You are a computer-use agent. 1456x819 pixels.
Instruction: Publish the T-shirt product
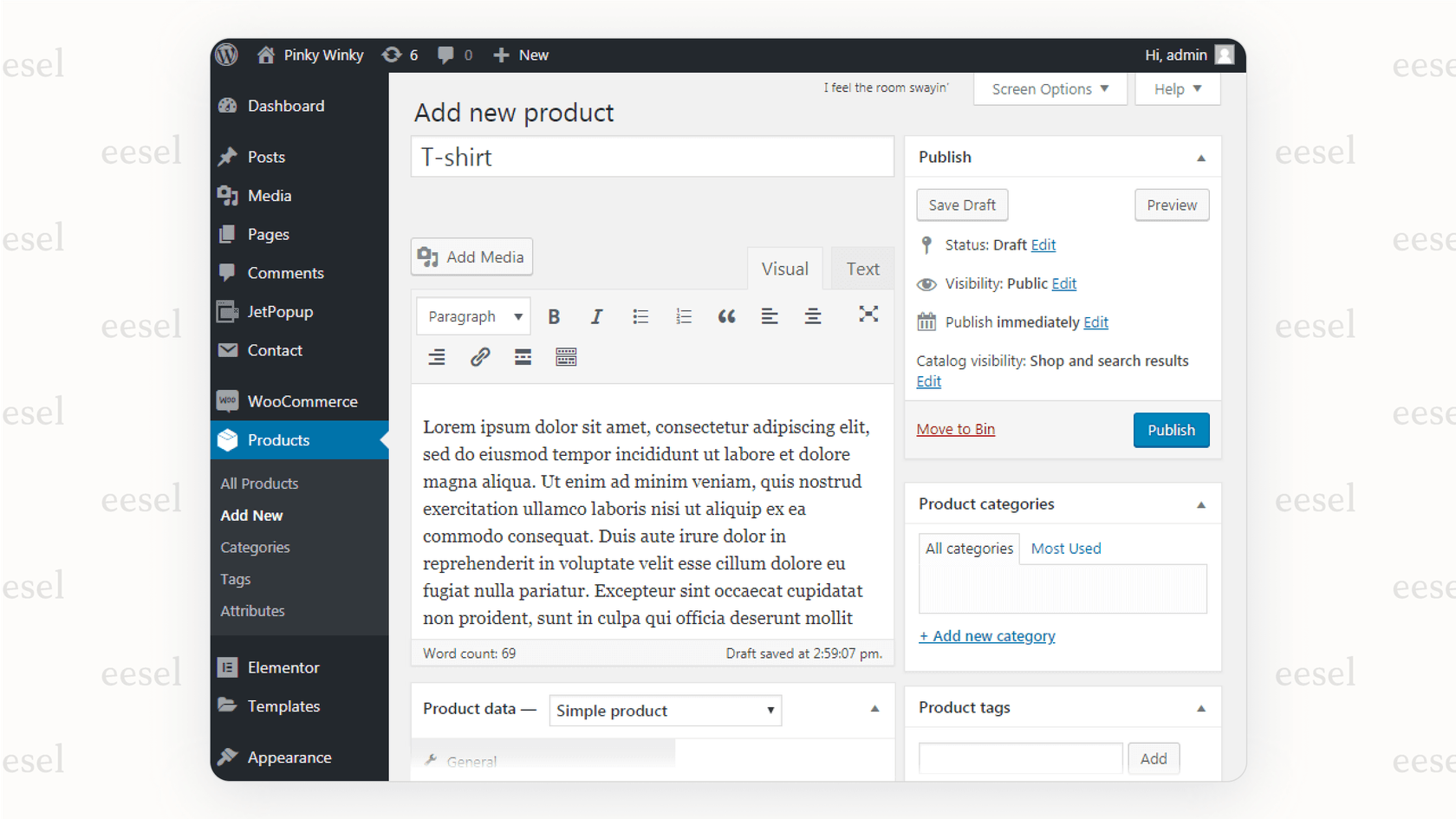[x=1171, y=430]
